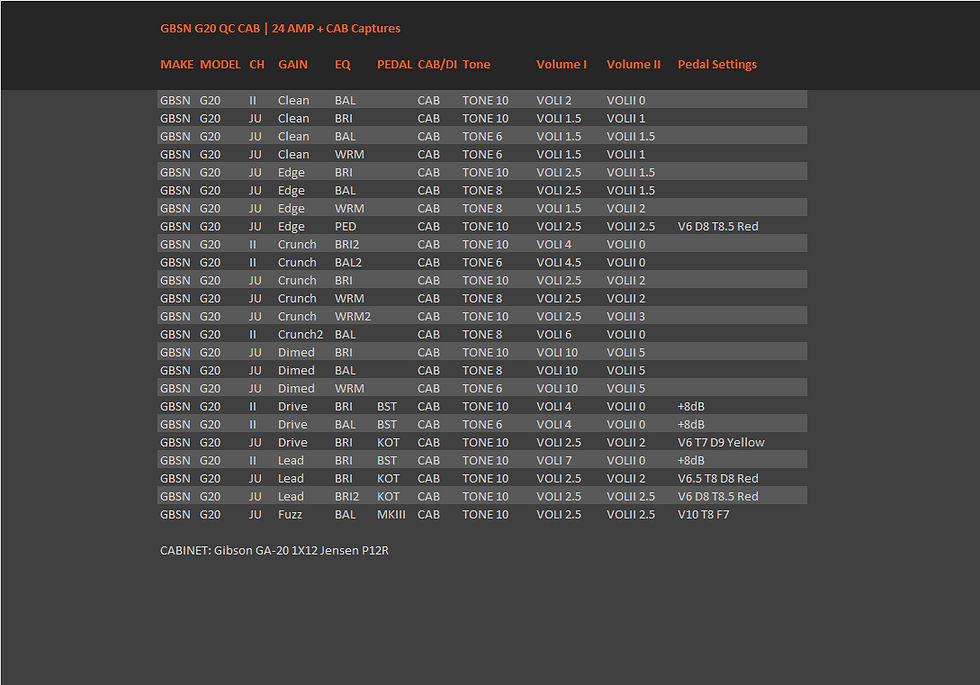
Task: Click 'BST' pedal in the Drive BAL row
Action: point(387,425)
